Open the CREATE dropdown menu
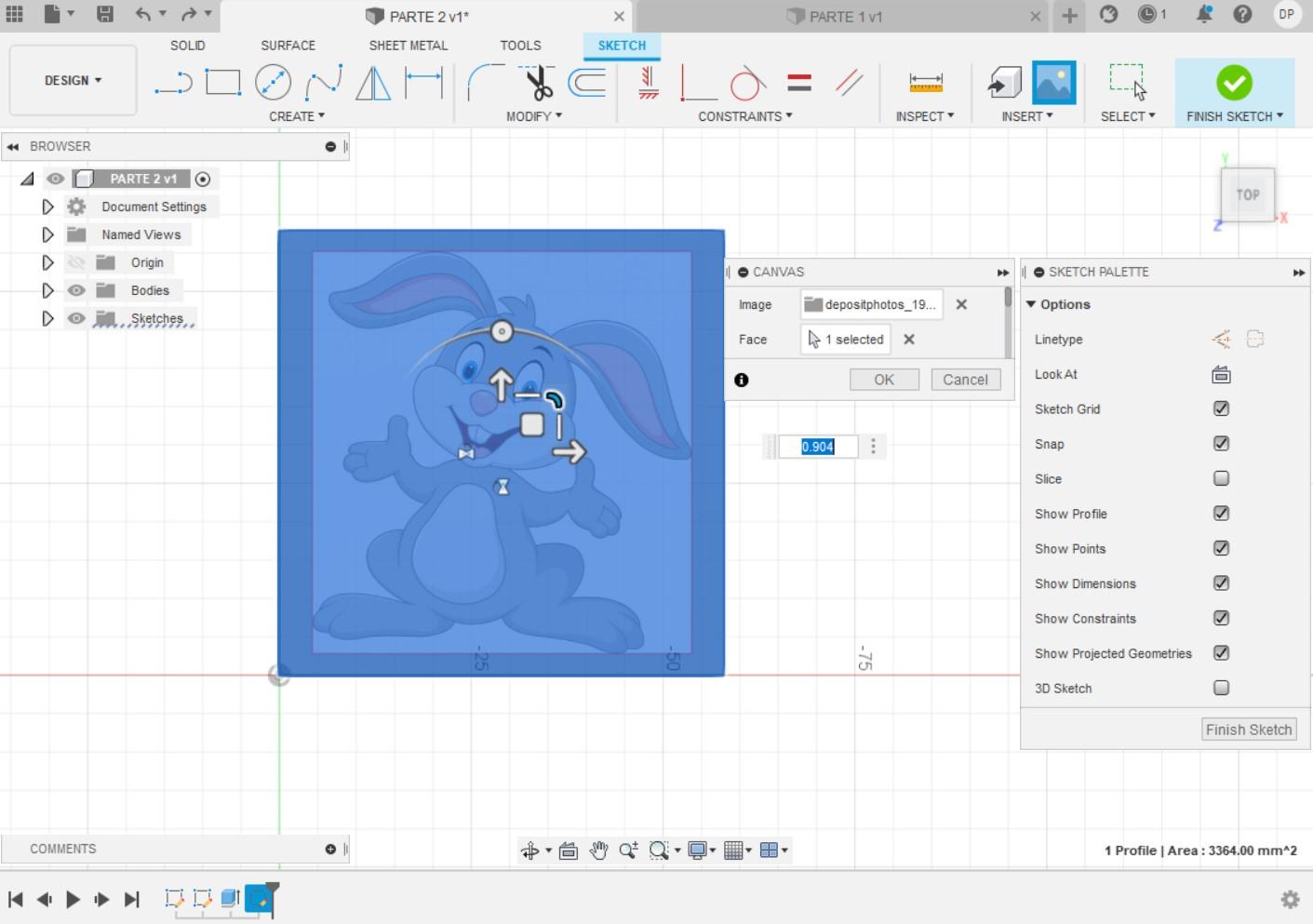The image size is (1313, 924). pos(297,116)
